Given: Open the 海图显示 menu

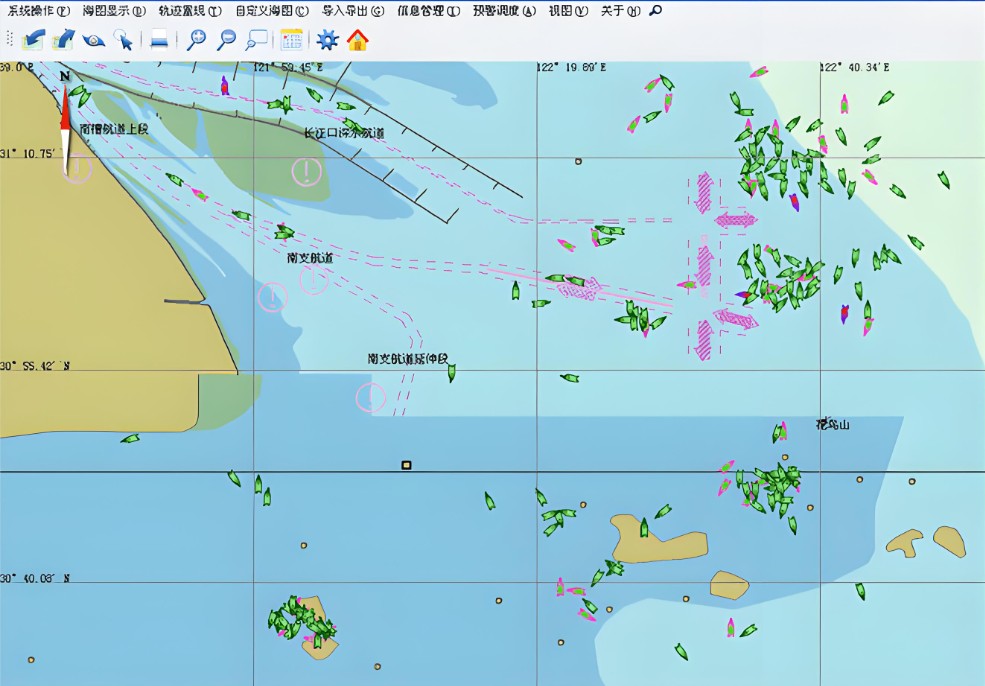Looking at the screenshot, I should tap(113, 11).
